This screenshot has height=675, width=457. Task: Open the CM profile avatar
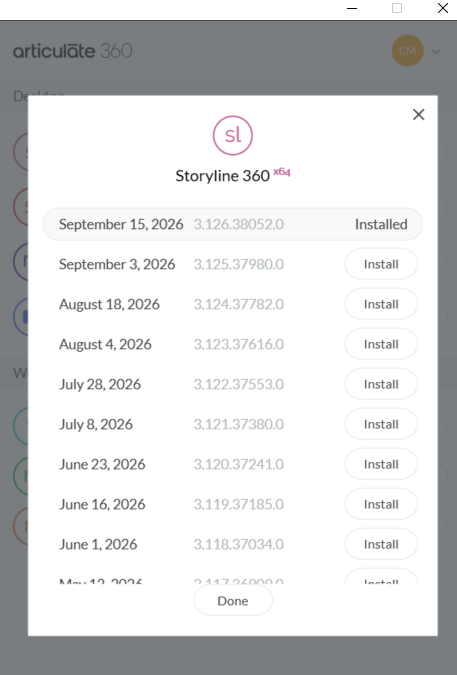pos(407,51)
